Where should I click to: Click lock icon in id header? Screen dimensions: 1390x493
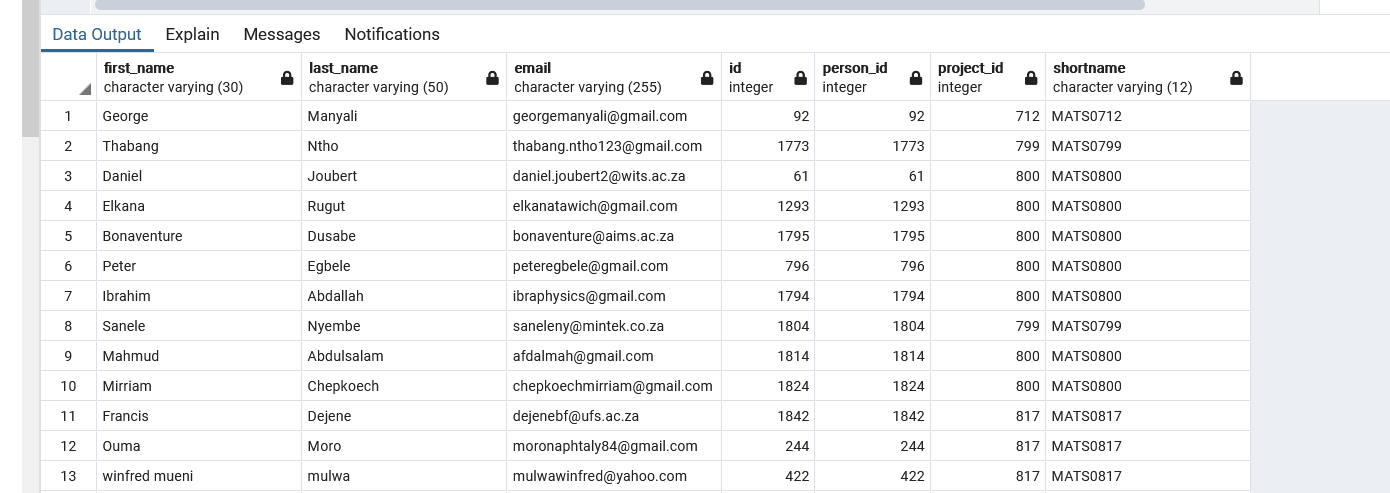click(x=800, y=78)
